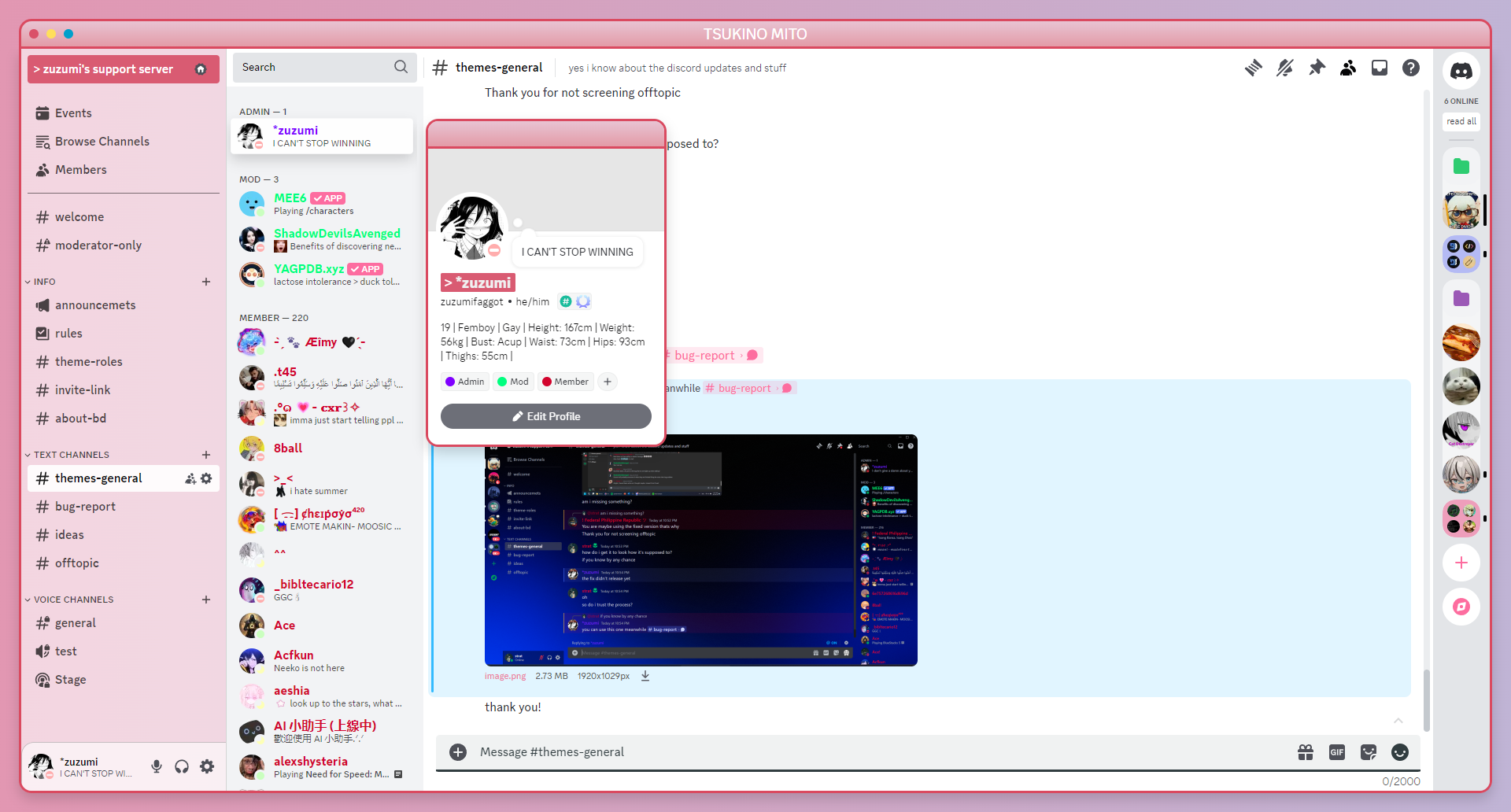The height and width of the screenshot is (812, 1511).
Task: Click the Mod role chip
Action: (513, 382)
